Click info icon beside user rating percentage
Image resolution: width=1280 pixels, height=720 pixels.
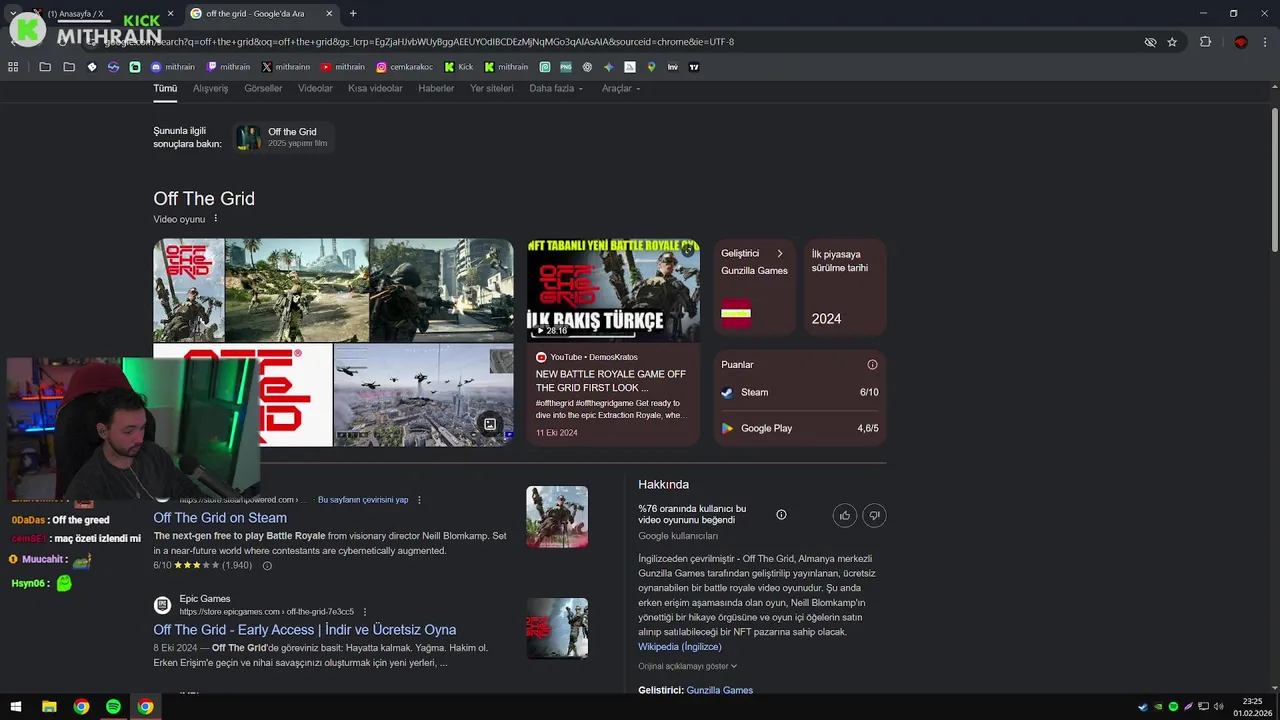[781, 515]
